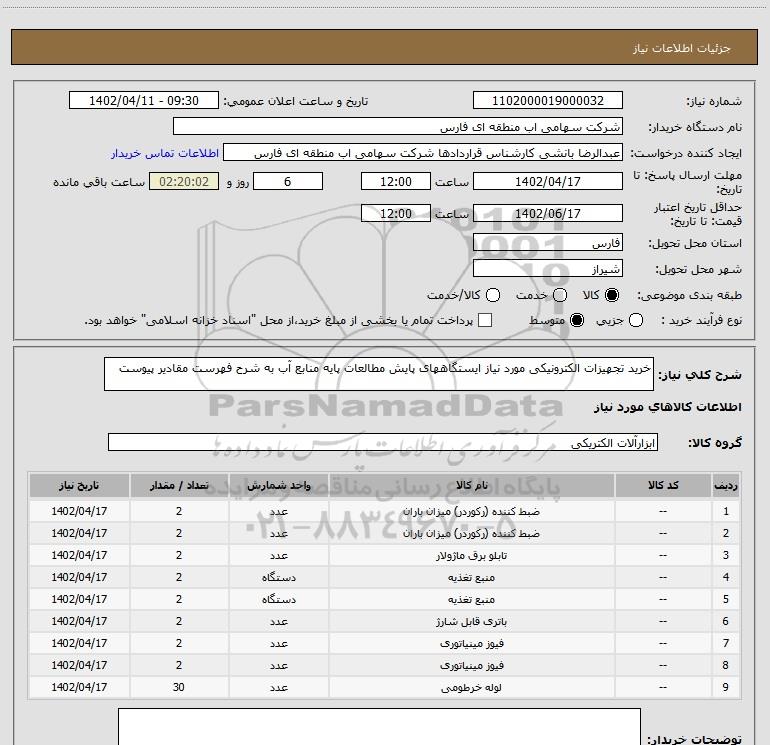The width and height of the screenshot is (770, 745).
Task: Select the کالا radio button
Action: pos(612,295)
